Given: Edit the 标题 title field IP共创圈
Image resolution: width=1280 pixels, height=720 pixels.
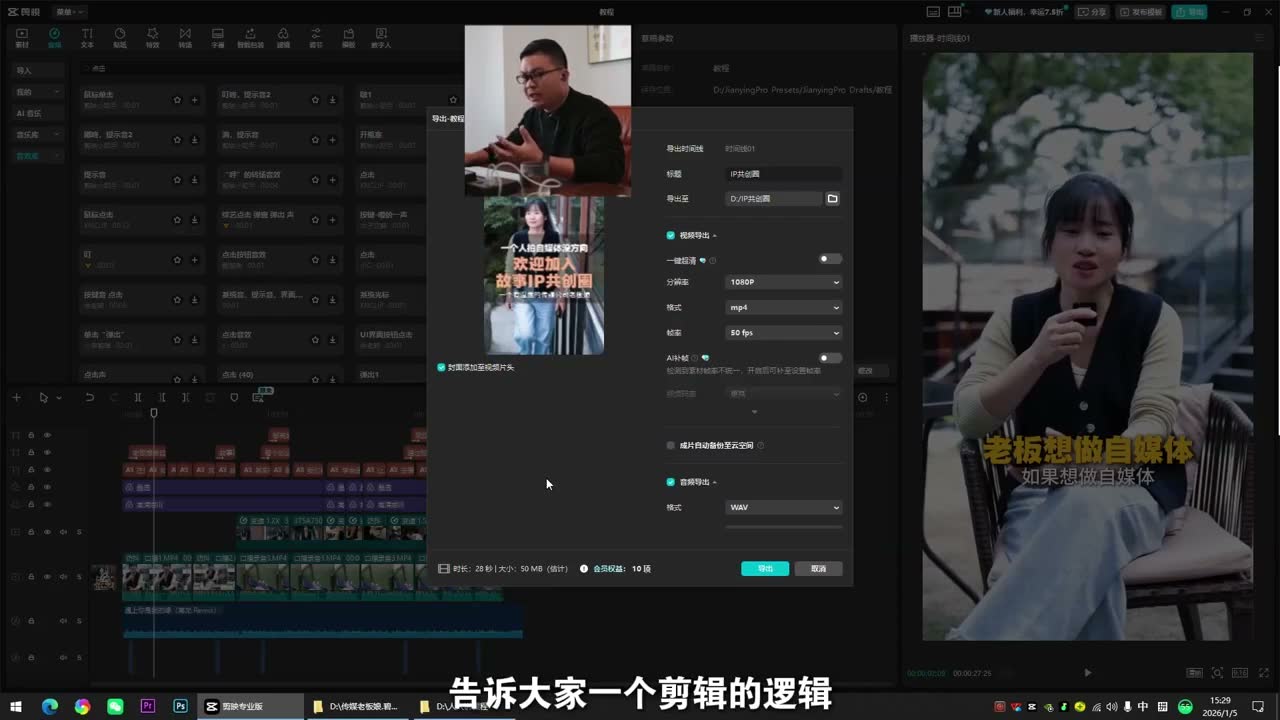Looking at the screenshot, I should pyautogui.click(x=784, y=174).
